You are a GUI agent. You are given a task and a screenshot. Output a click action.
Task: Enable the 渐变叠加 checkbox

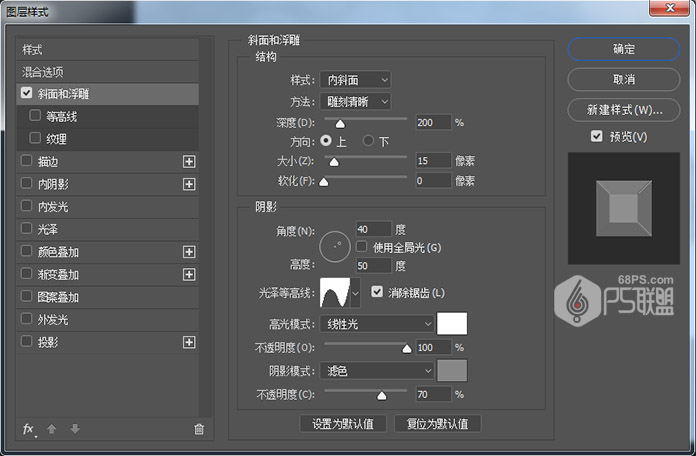[27, 274]
